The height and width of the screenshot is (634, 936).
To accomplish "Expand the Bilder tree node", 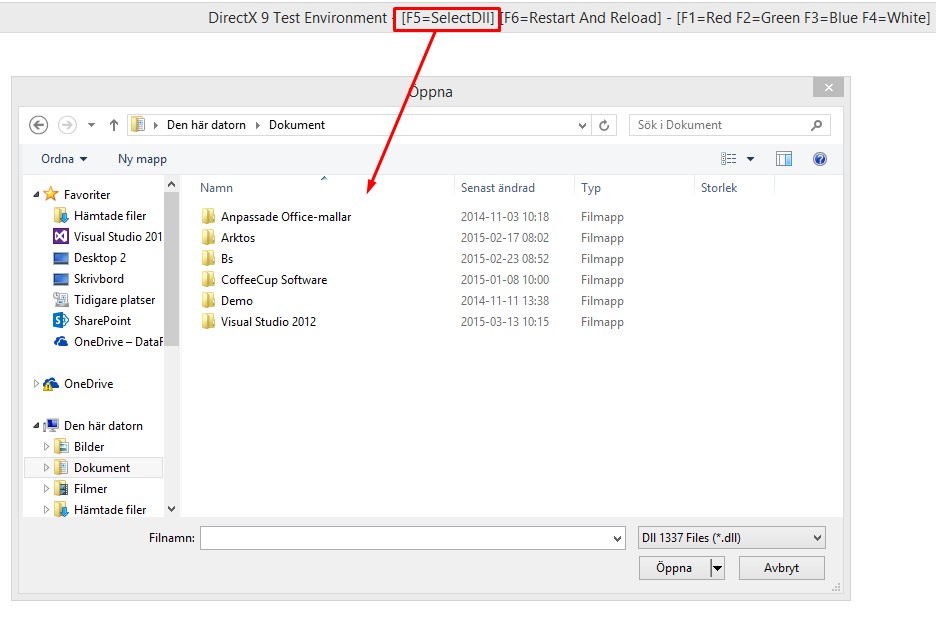I will tap(46, 447).
